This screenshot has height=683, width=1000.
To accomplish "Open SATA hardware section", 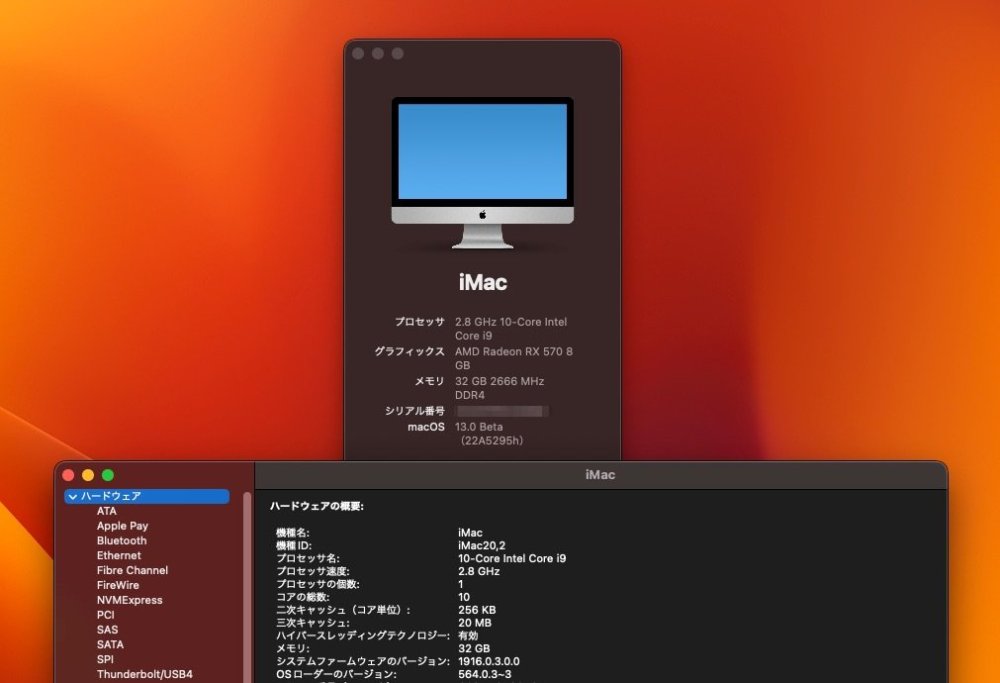I will coord(110,644).
